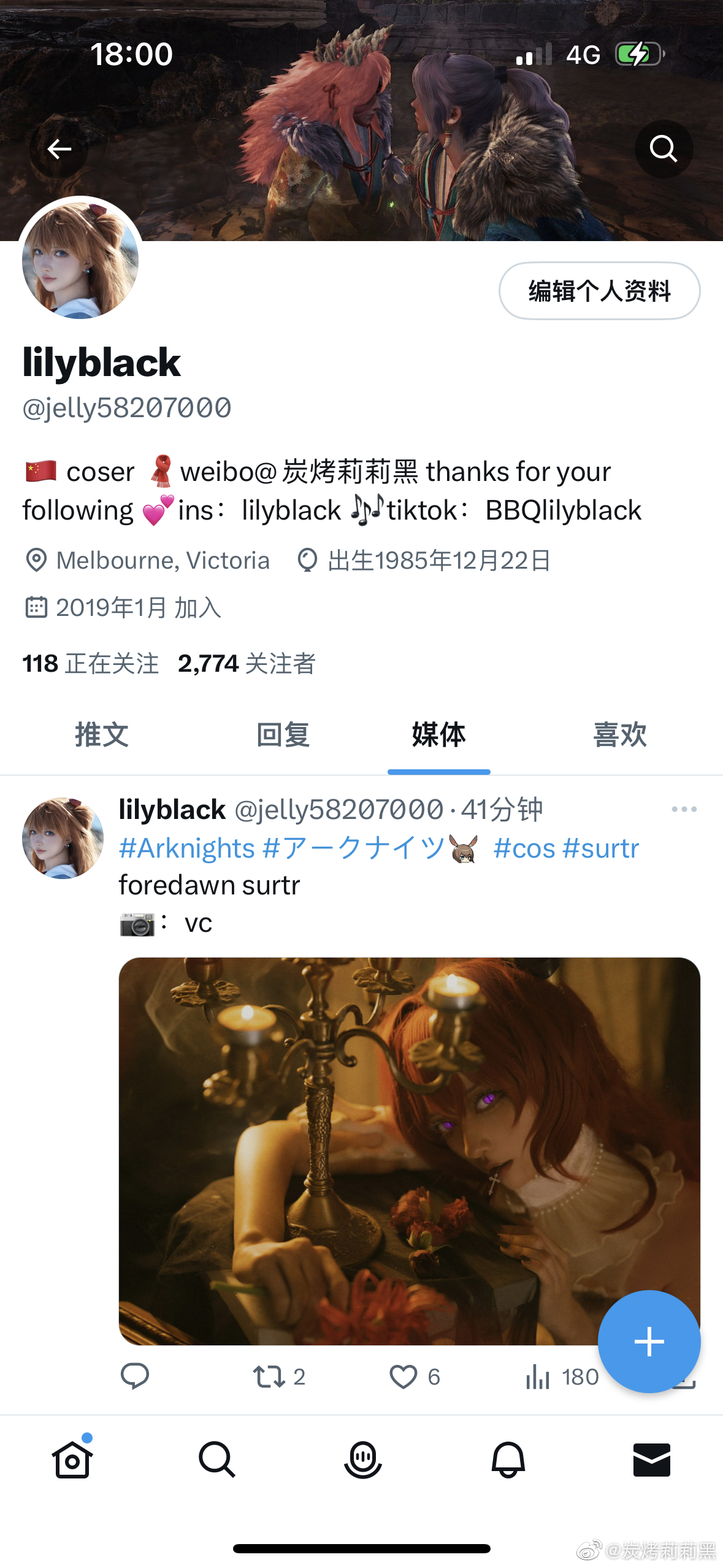Viewport: 723px width, 1568px height.
Task: Open the tweet's three-dot more menu
Action: [684, 809]
